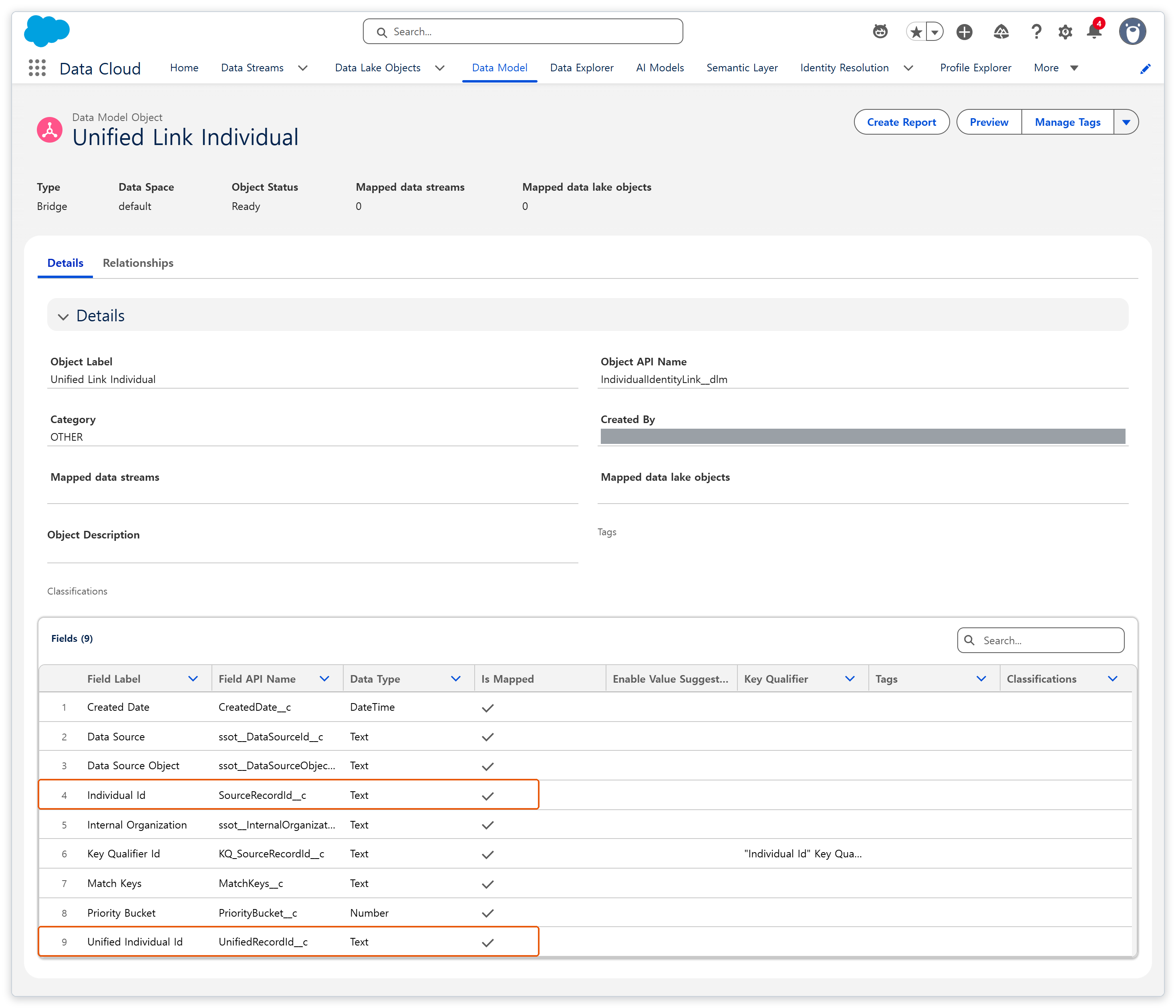View notifications bell with 4 alerts
This screenshot has width=1176, height=1008.
(1095, 30)
